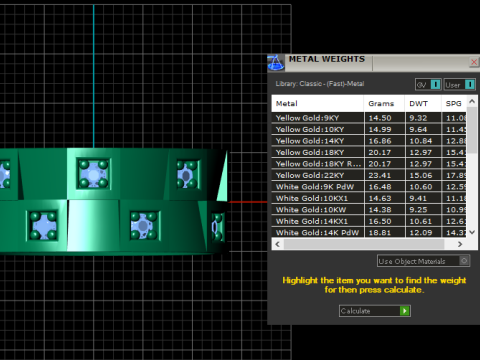
Task: Click the table scroll up arrow
Action: (x=472, y=101)
